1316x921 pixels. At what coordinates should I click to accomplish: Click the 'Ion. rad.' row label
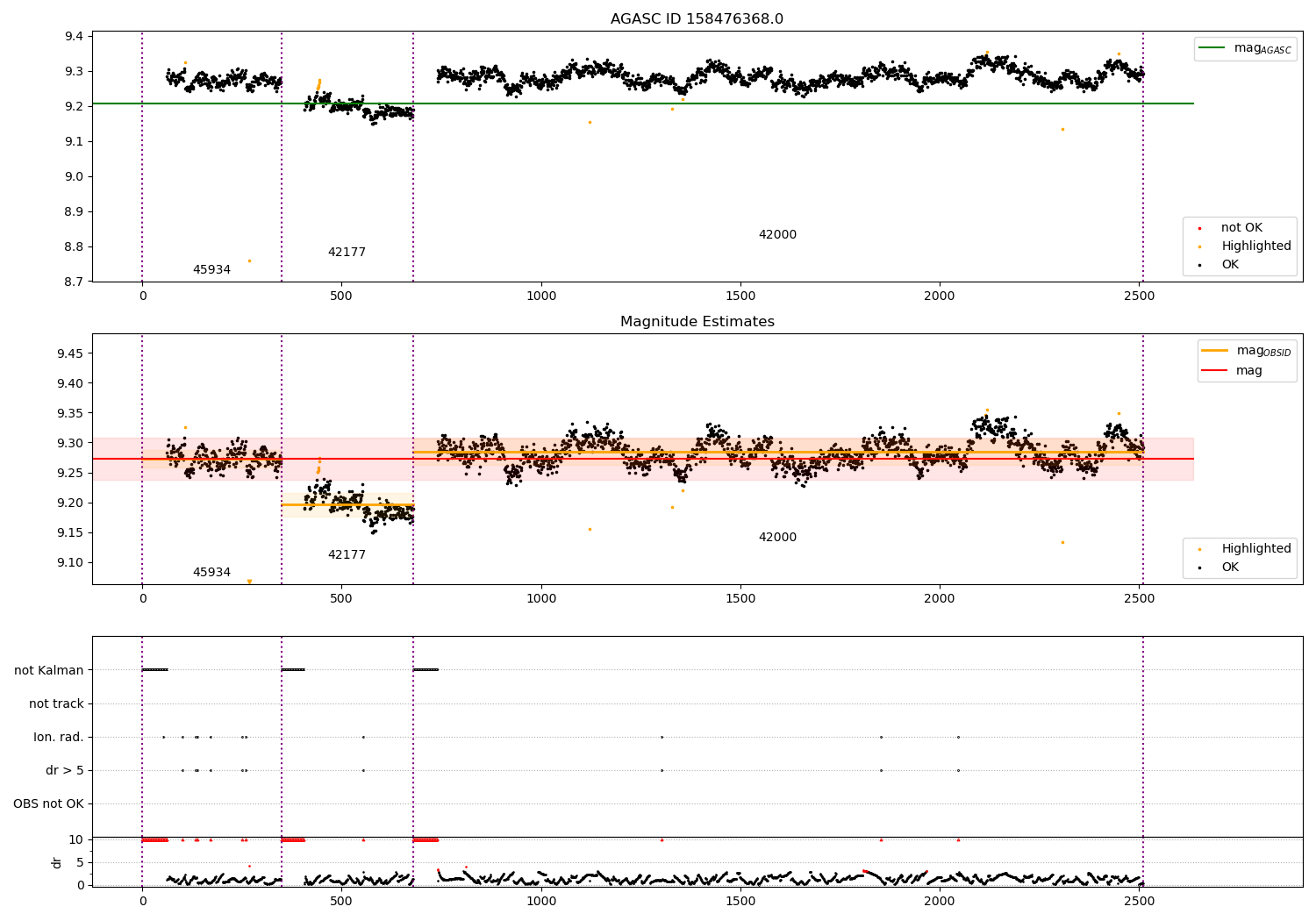pyautogui.click(x=59, y=737)
